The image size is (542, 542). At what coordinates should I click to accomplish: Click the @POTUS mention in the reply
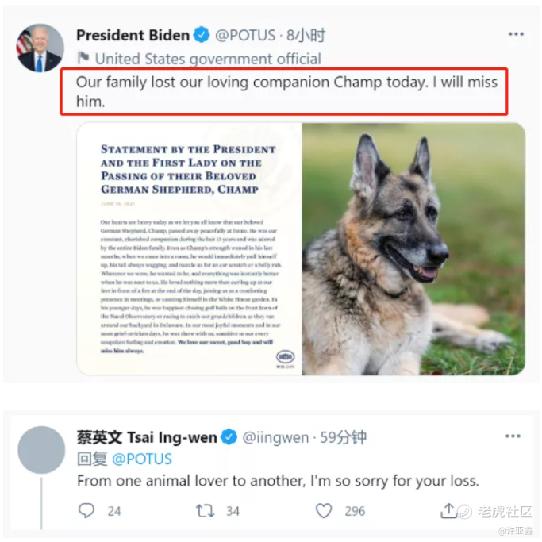click(x=142, y=459)
